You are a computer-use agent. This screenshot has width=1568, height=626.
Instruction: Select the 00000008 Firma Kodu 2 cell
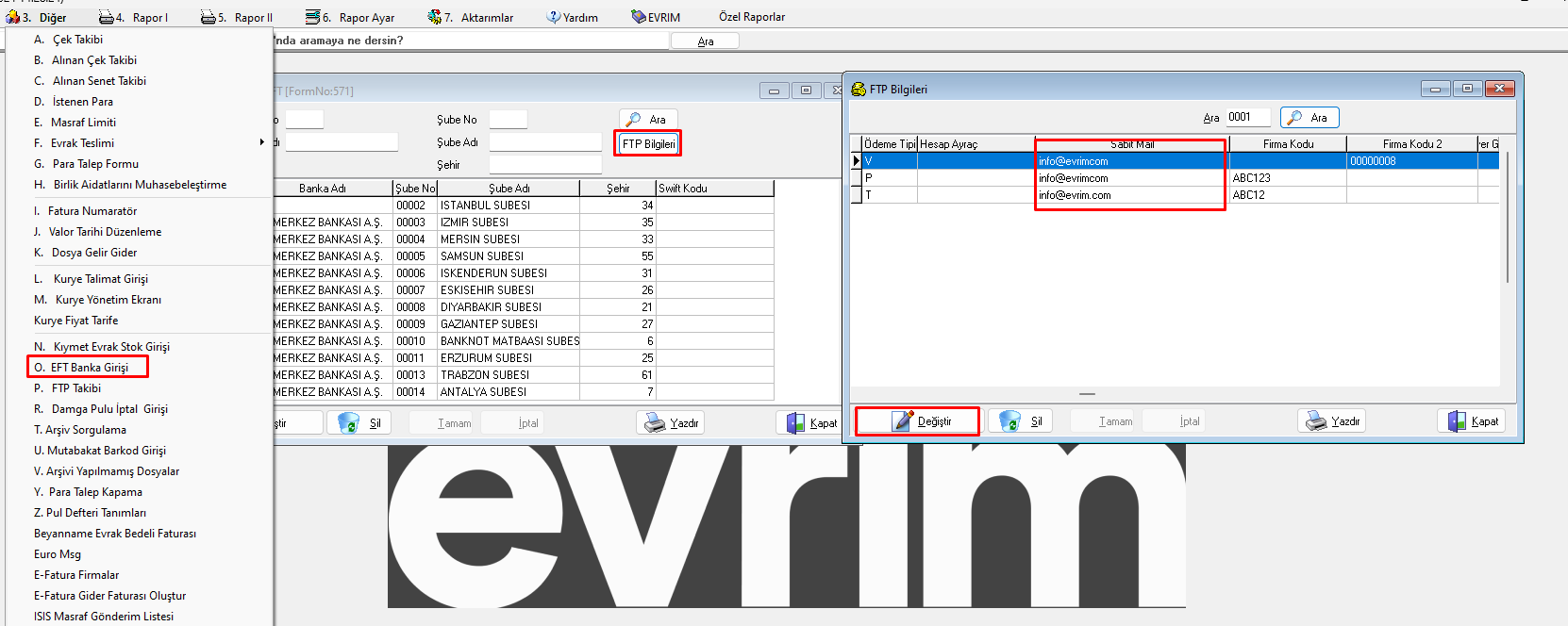pos(1412,161)
